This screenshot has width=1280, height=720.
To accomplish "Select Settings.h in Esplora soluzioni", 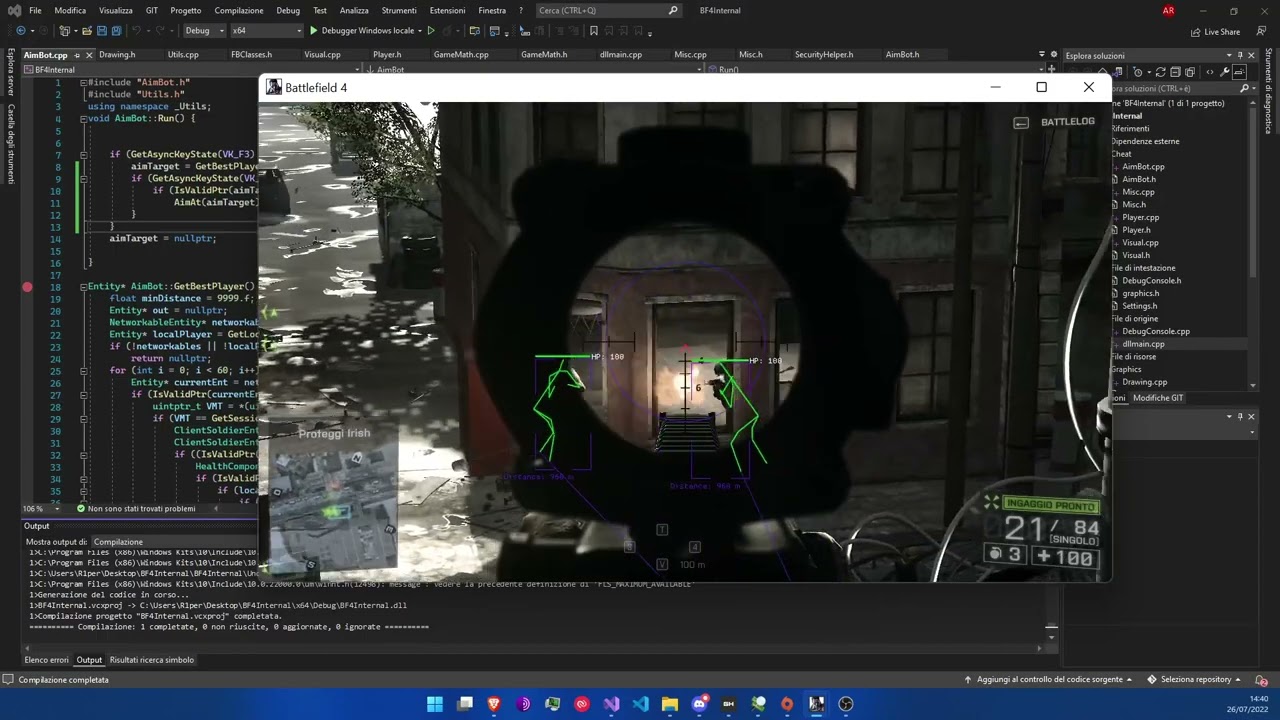I will tap(1139, 306).
